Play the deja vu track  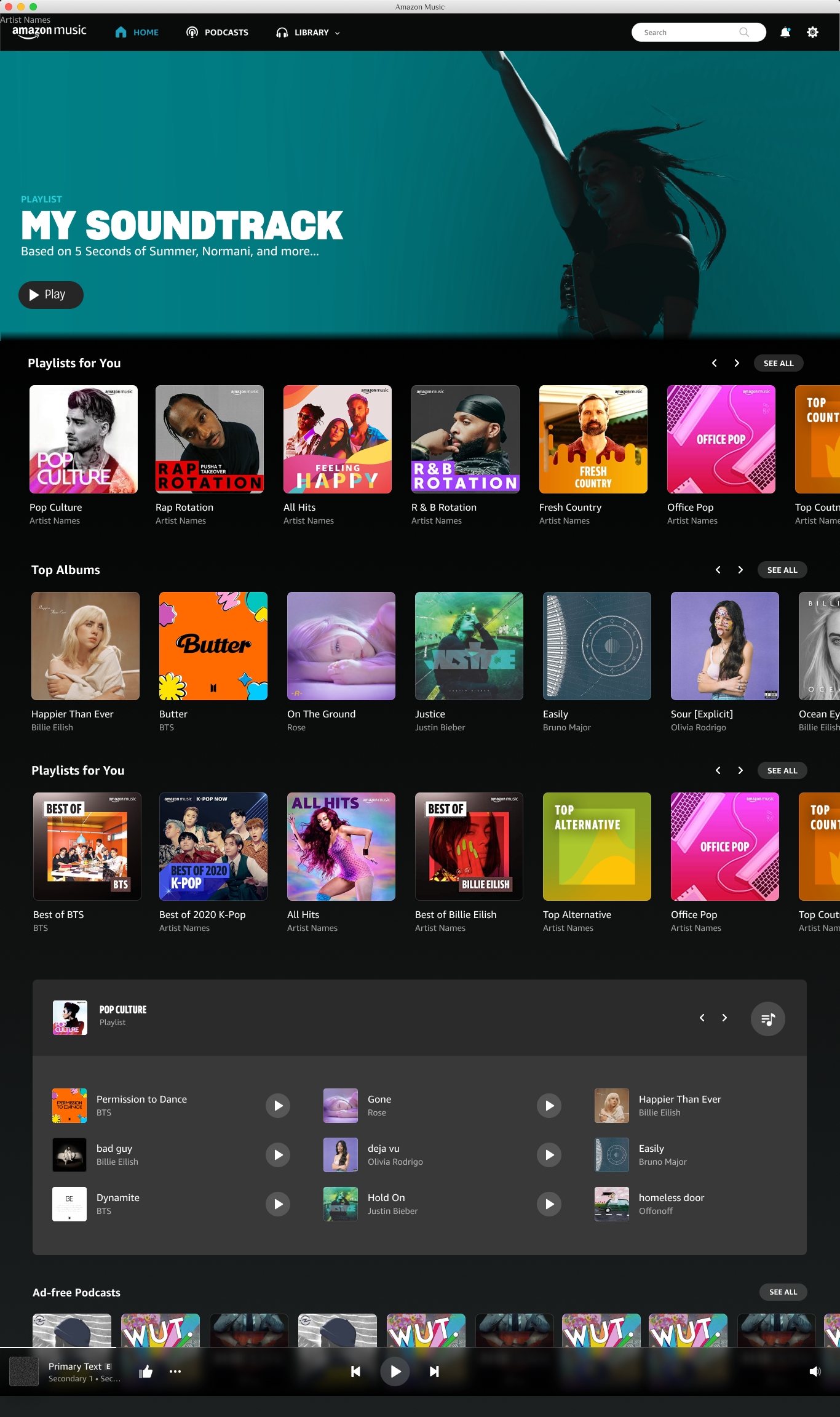click(x=549, y=1155)
